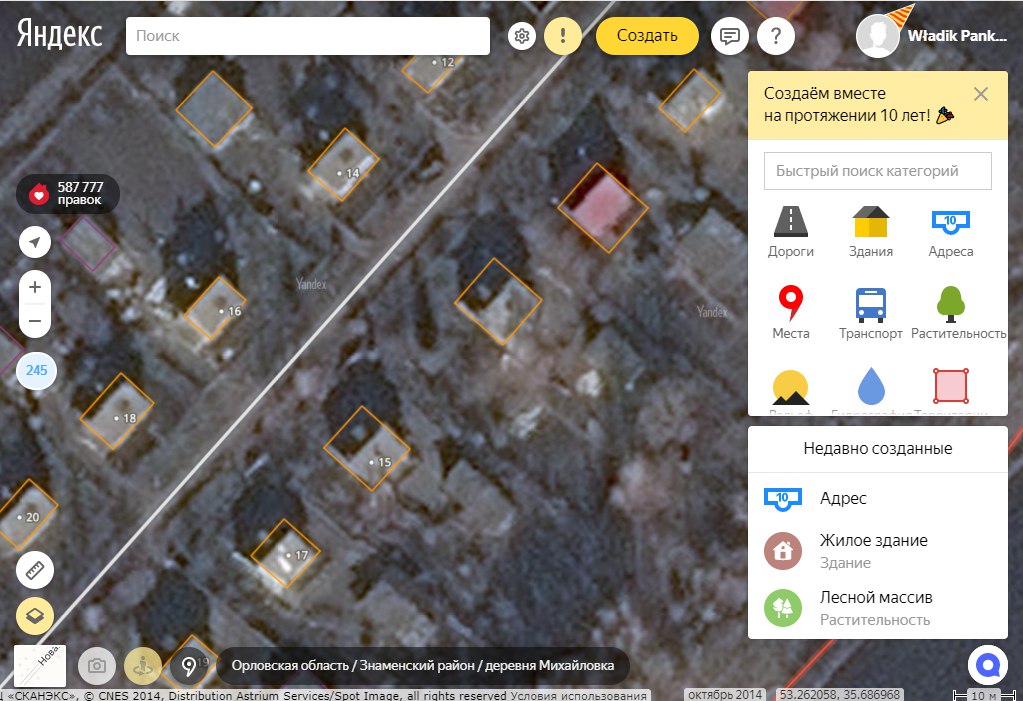Select building number 20 on map

(26, 514)
